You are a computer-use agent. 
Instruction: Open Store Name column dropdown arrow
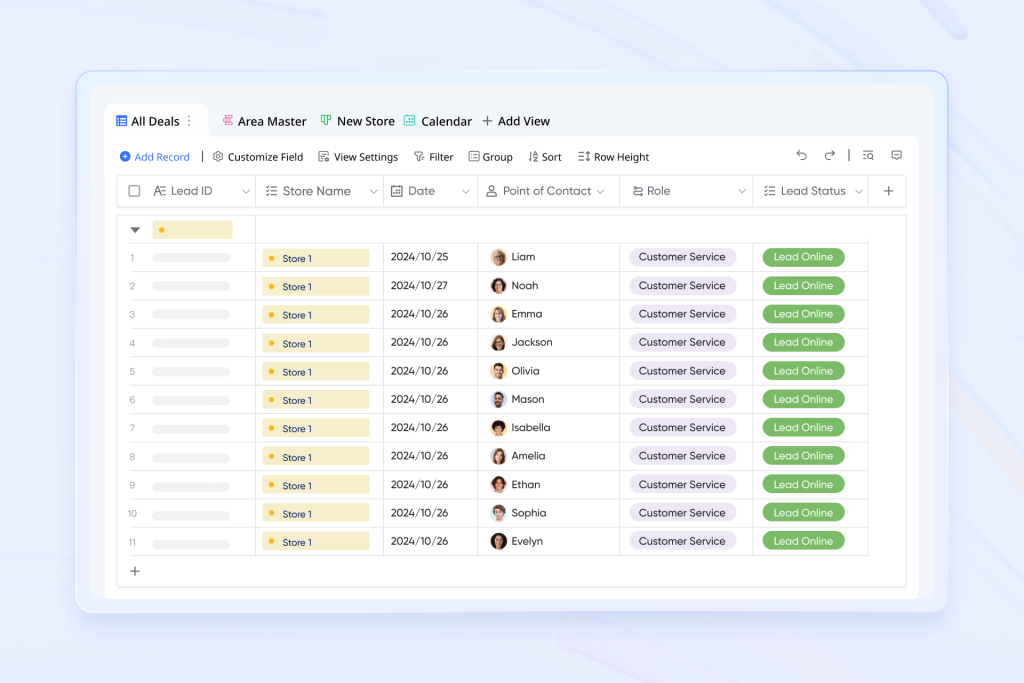point(374,192)
